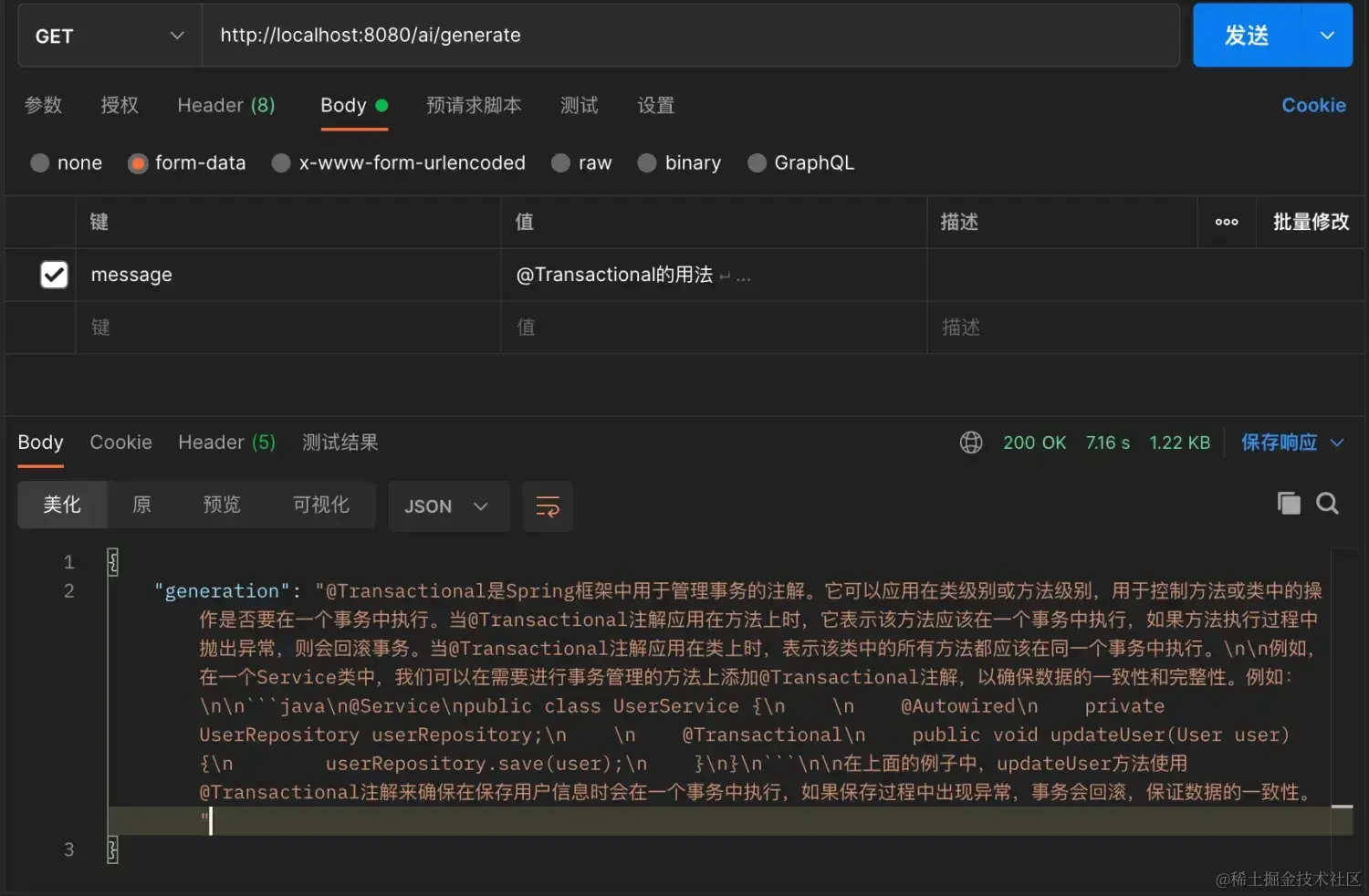
Task: Click the "generation" key in JSON
Action: pos(222,591)
